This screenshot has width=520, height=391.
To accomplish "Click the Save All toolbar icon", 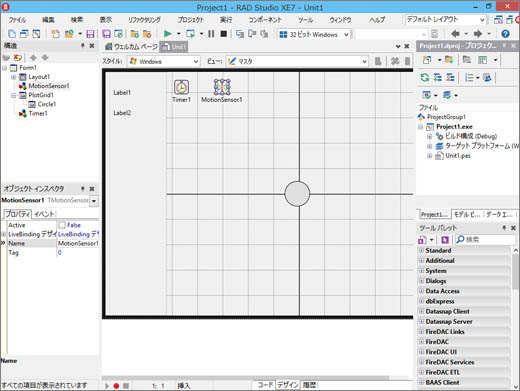I will pyautogui.click(x=106, y=34).
